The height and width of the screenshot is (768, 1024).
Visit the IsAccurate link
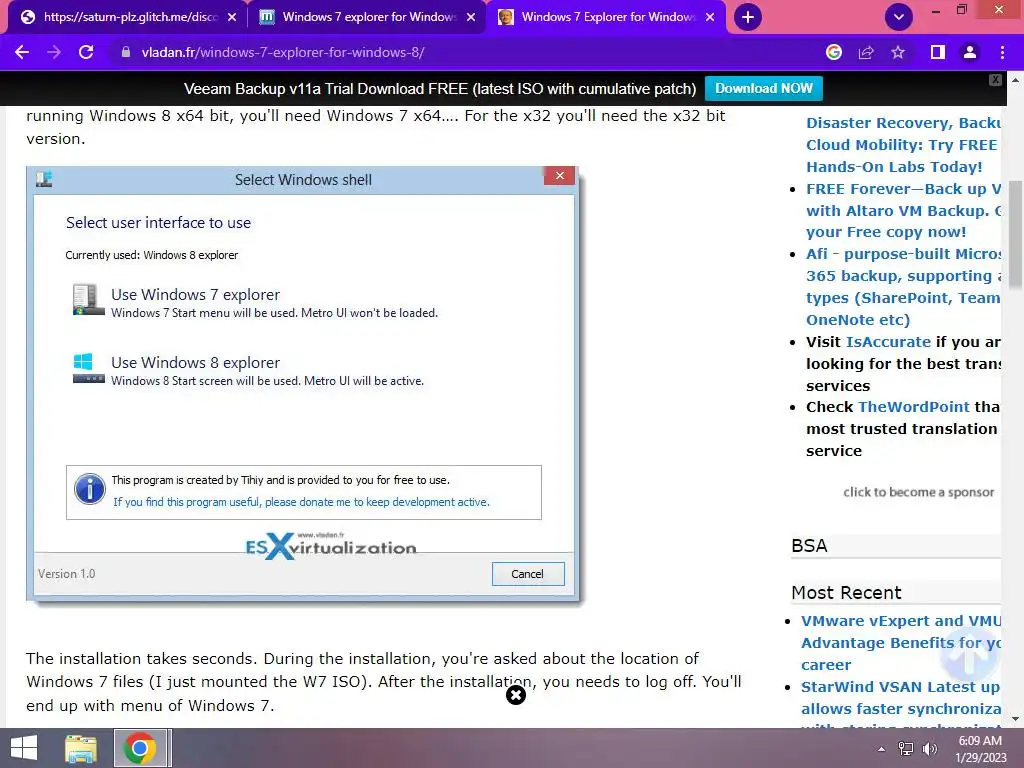(x=888, y=342)
